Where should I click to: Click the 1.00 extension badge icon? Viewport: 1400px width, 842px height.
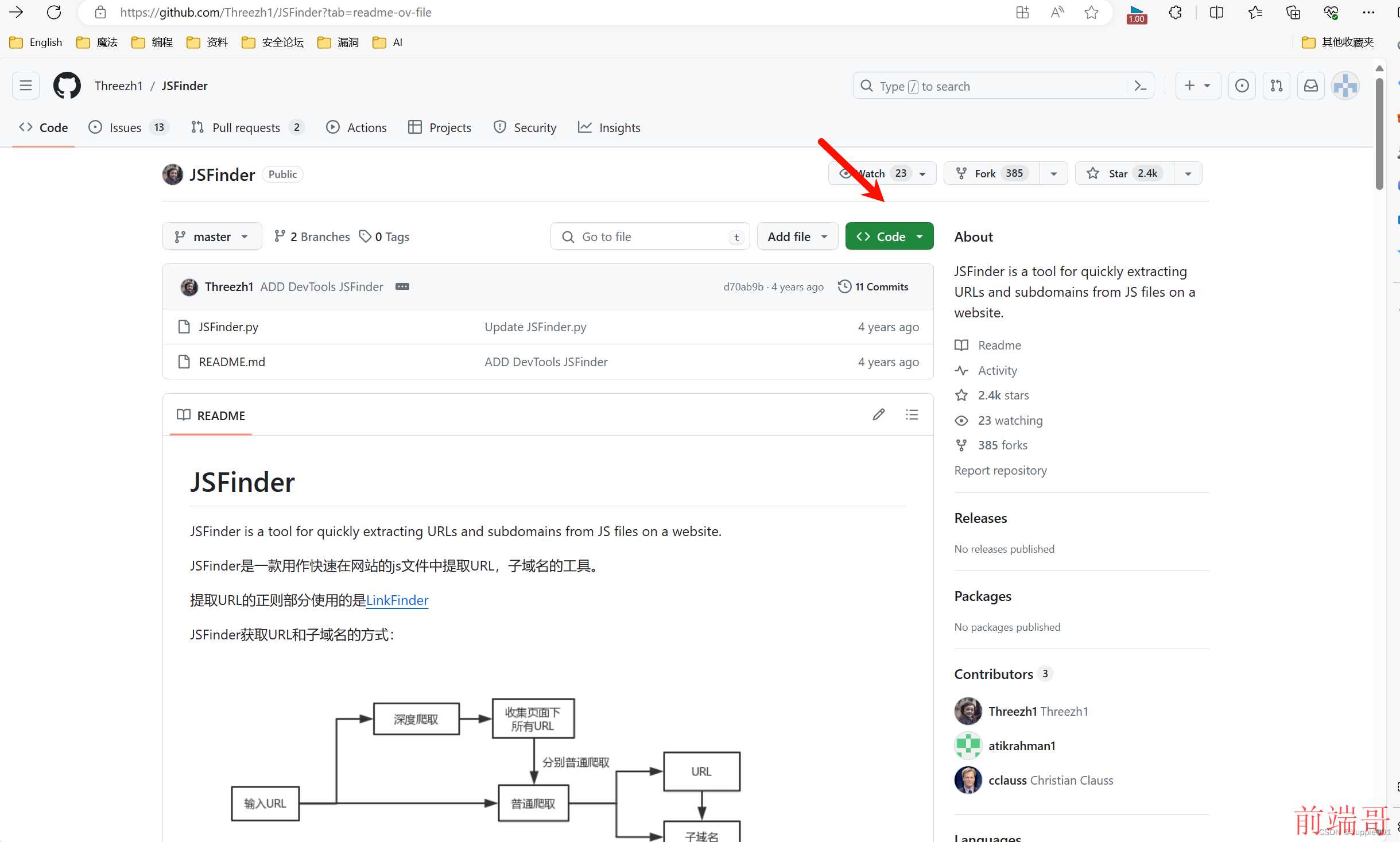[x=1137, y=14]
